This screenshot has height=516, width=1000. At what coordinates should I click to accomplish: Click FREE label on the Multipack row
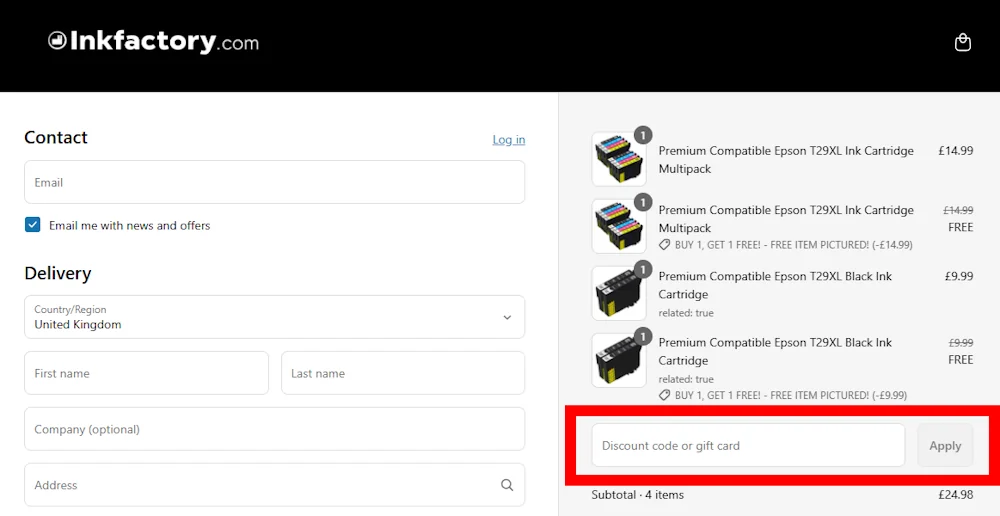(x=960, y=227)
